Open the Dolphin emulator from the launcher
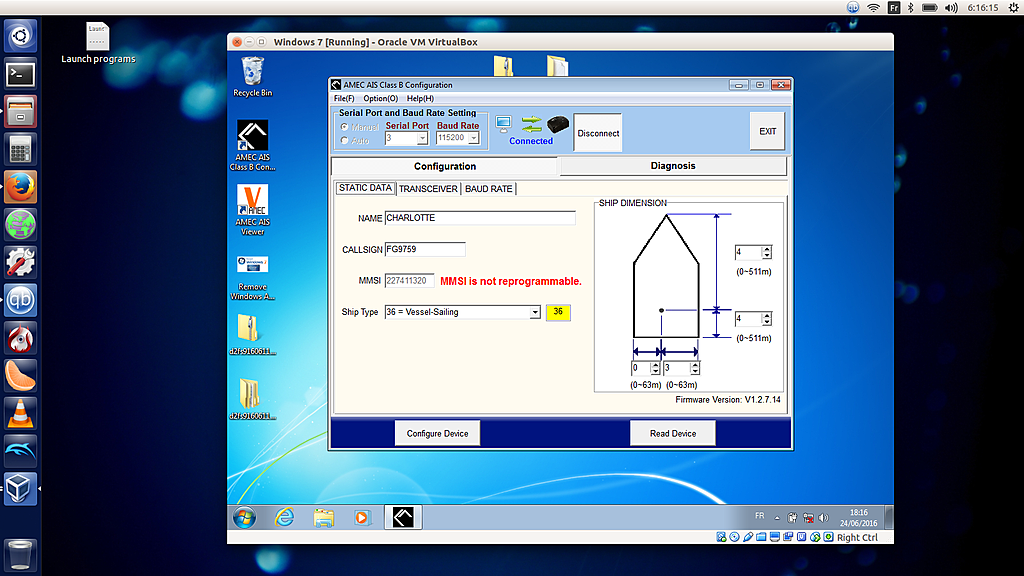Viewport: 1024px width, 576px height. point(20,451)
